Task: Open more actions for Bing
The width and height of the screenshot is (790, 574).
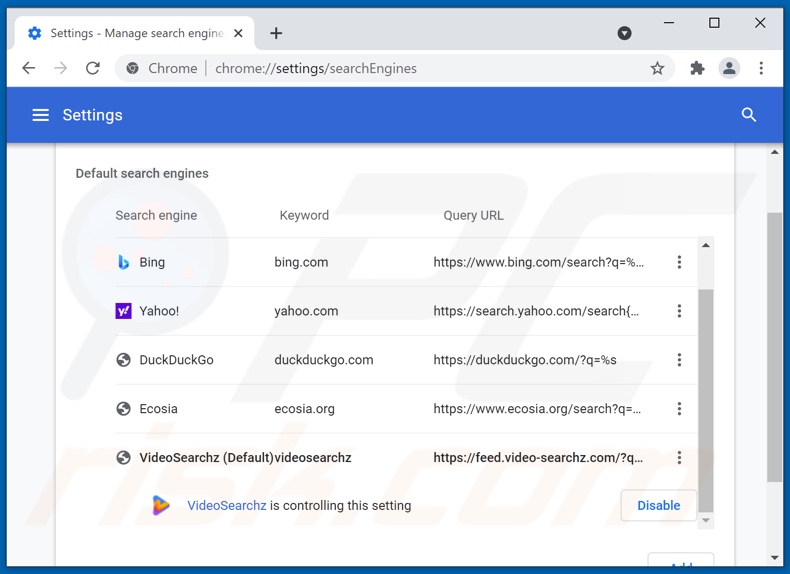Action: point(679,262)
